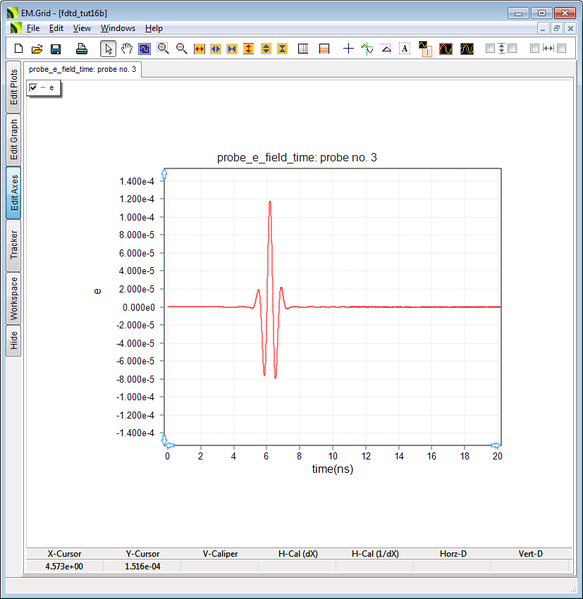
Task: Open a file using the folder icon
Action: (37, 49)
